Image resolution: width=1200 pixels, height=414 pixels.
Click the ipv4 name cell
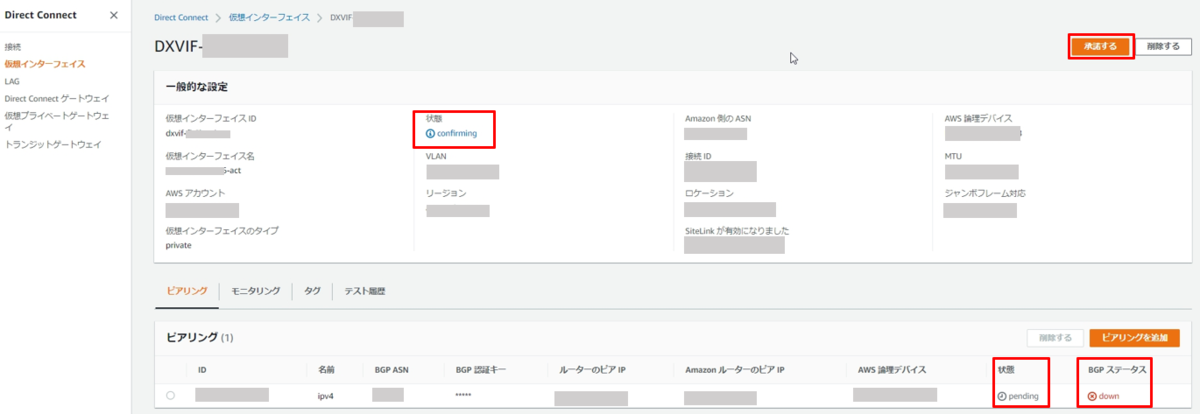(324, 396)
